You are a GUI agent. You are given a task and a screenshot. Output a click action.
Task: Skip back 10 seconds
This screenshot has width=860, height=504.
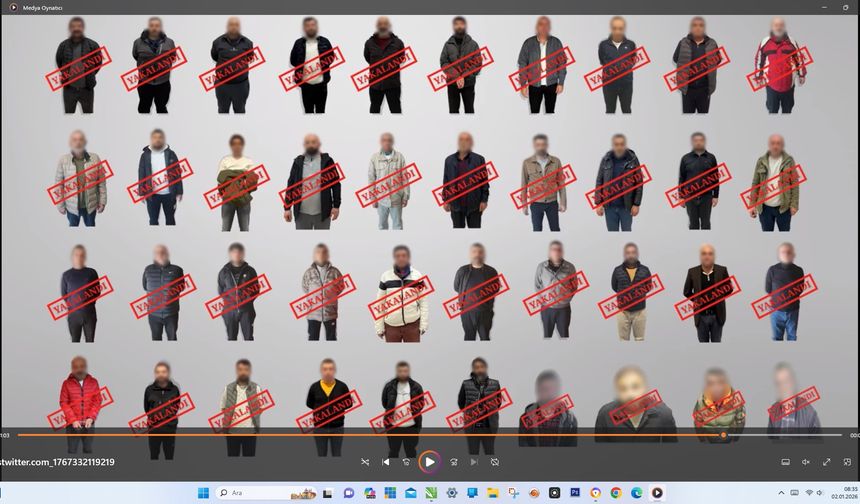click(x=406, y=462)
